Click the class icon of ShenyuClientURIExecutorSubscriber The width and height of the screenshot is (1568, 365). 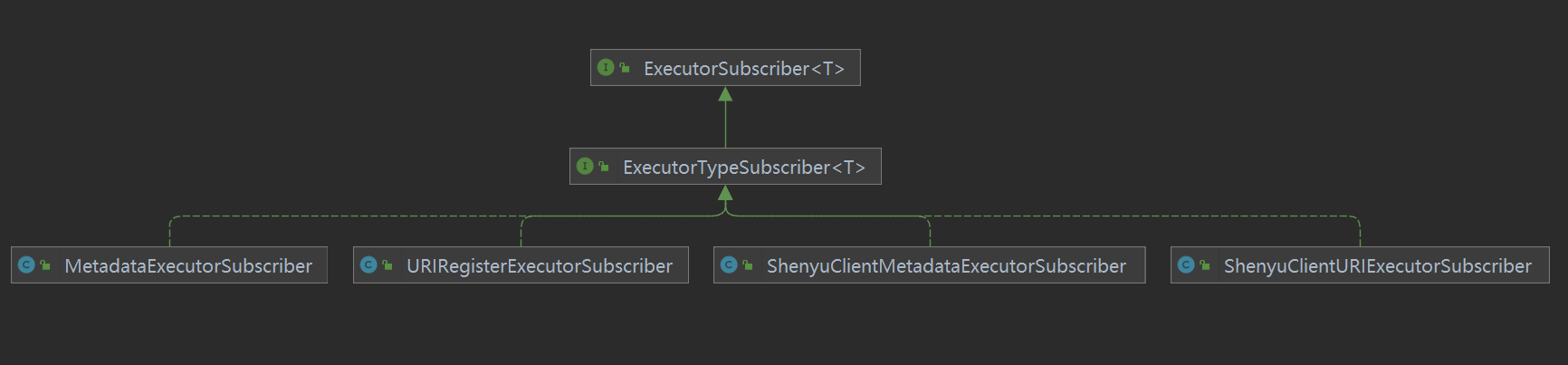[1186, 264]
